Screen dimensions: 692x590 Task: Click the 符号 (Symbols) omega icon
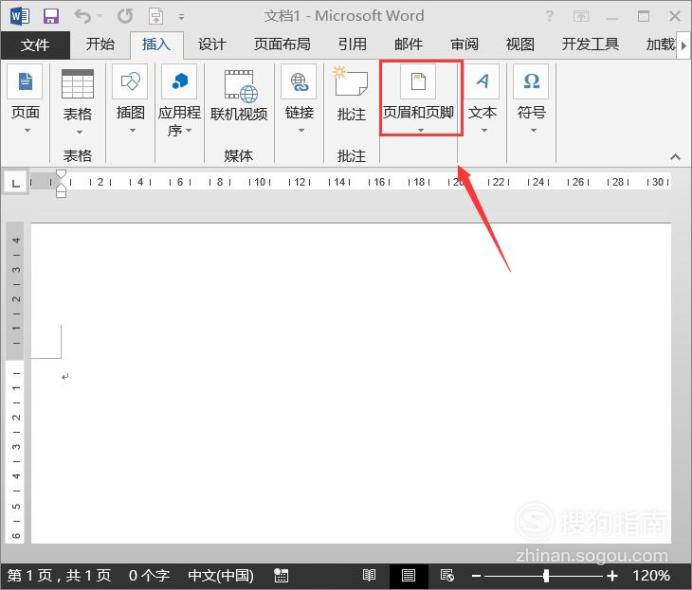531,82
